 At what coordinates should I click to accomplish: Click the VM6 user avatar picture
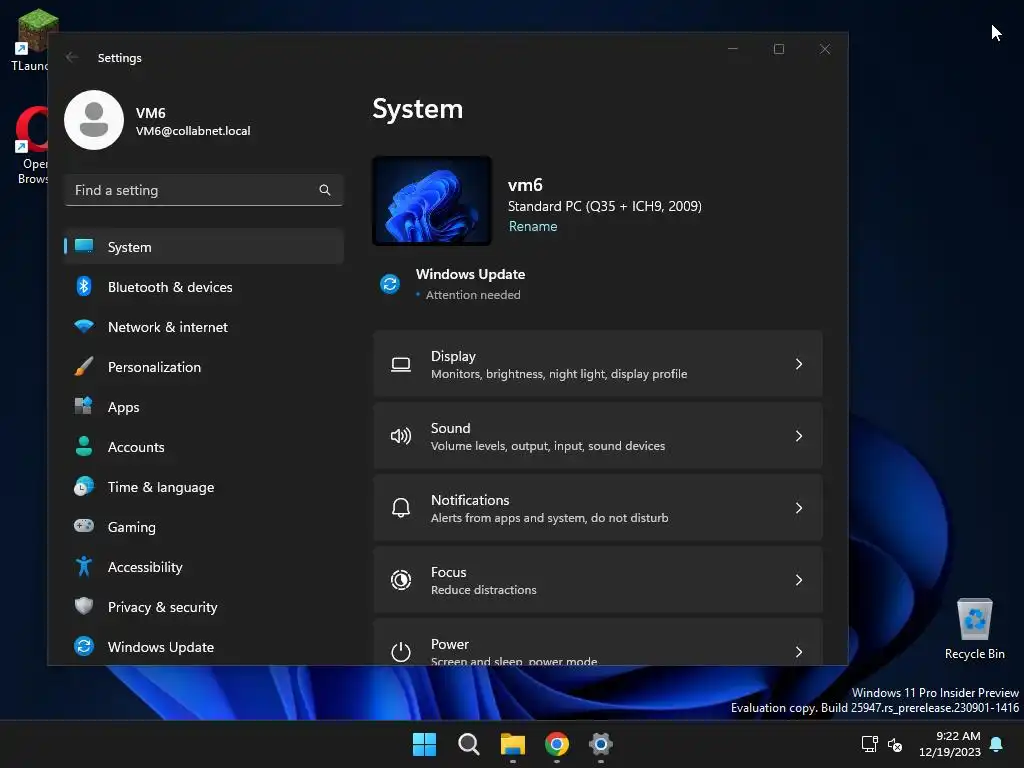point(94,120)
